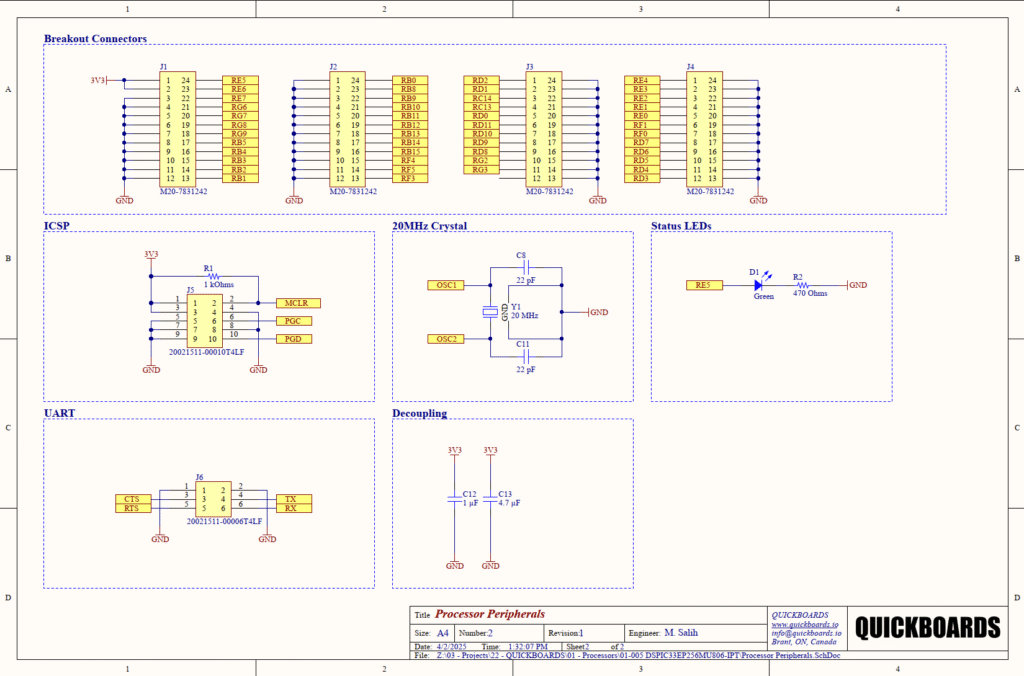Image resolution: width=1024 pixels, height=676 pixels.
Task: Select resistor R2 in Status LEDs
Action: coord(802,285)
